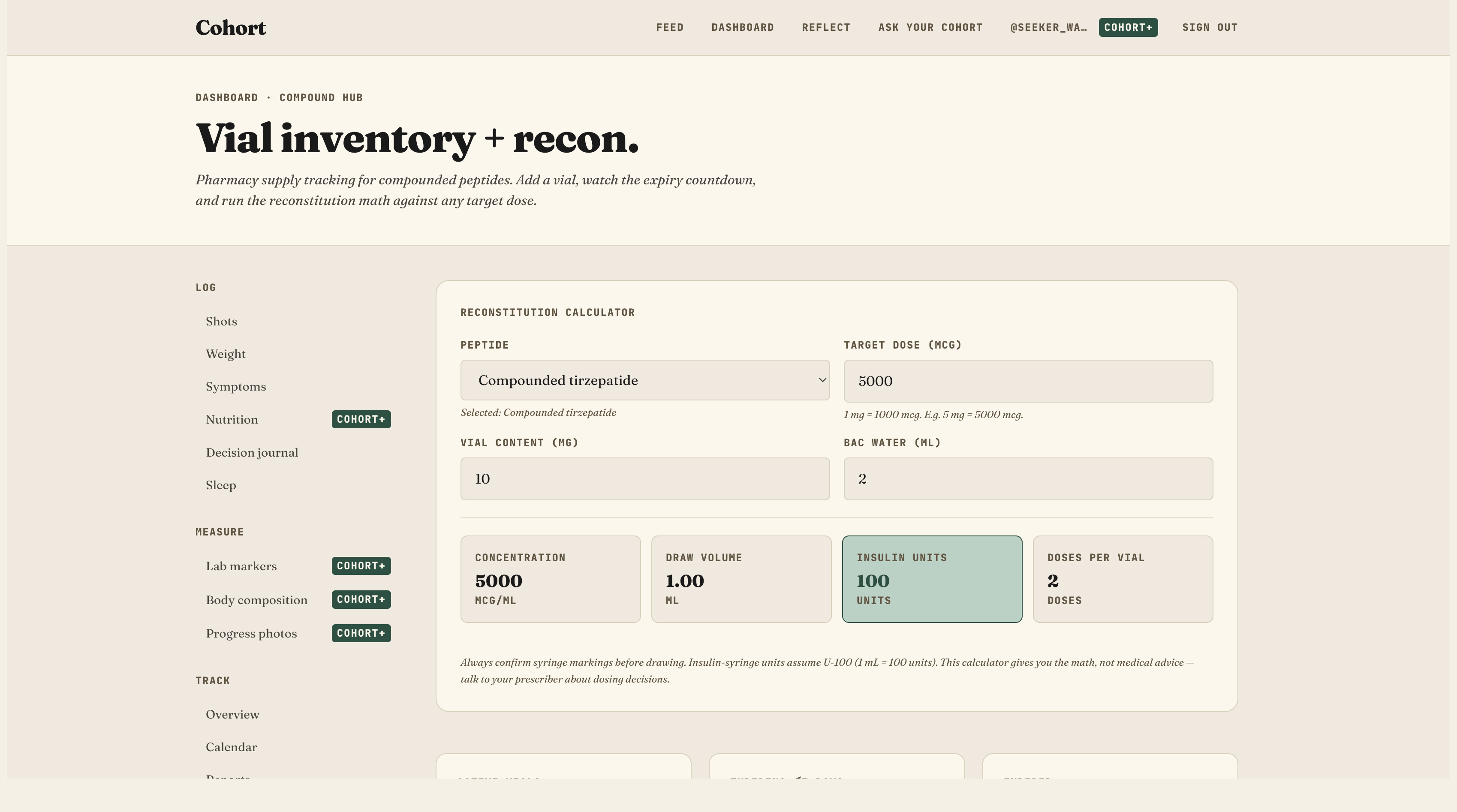Screen dimensions: 1457x812
Task: Click the Cohort+ badge beside Lab markers
Action: point(361,566)
